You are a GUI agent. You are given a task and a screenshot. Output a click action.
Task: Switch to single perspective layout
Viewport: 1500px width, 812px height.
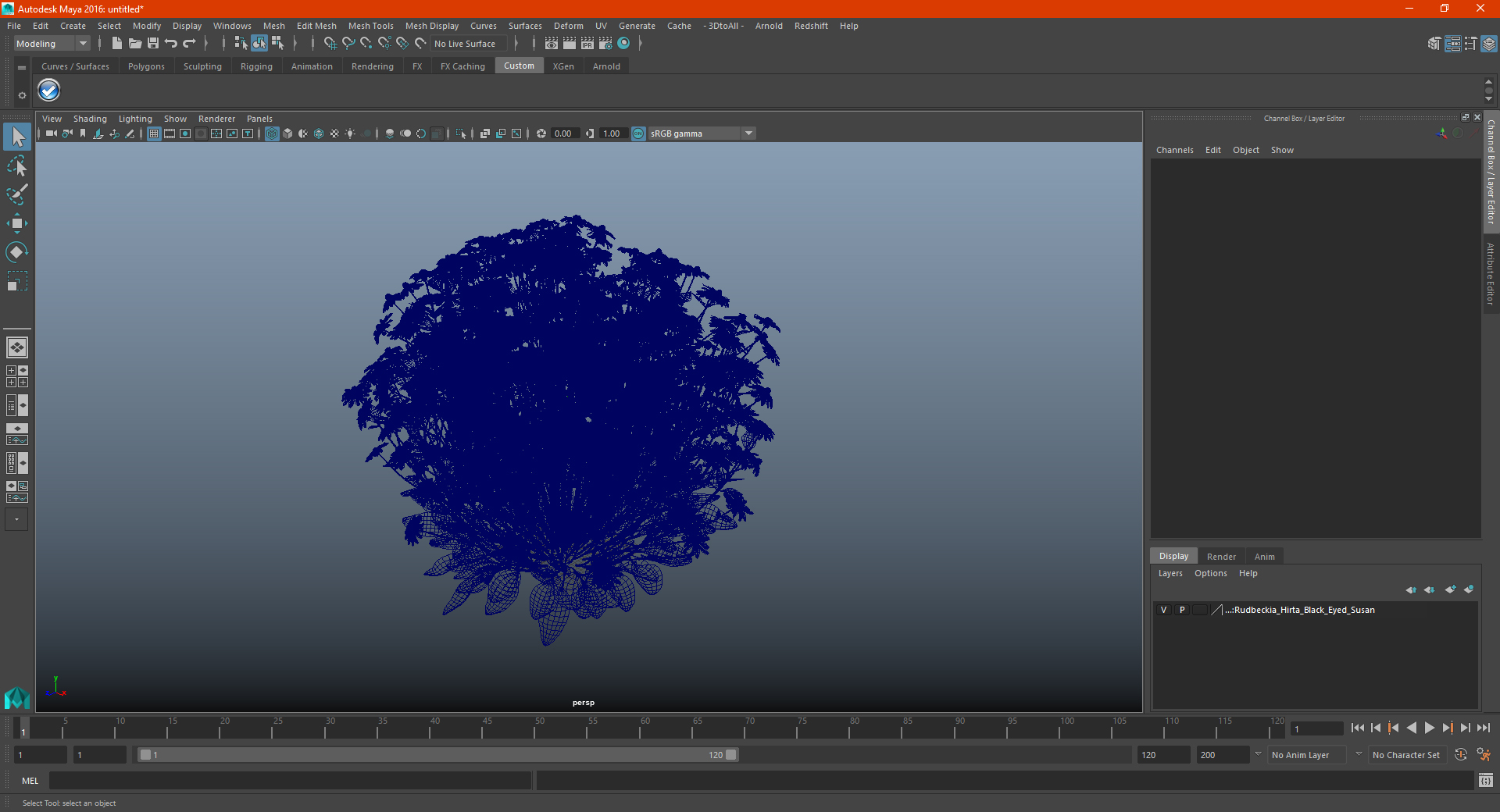(x=16, y=347)
